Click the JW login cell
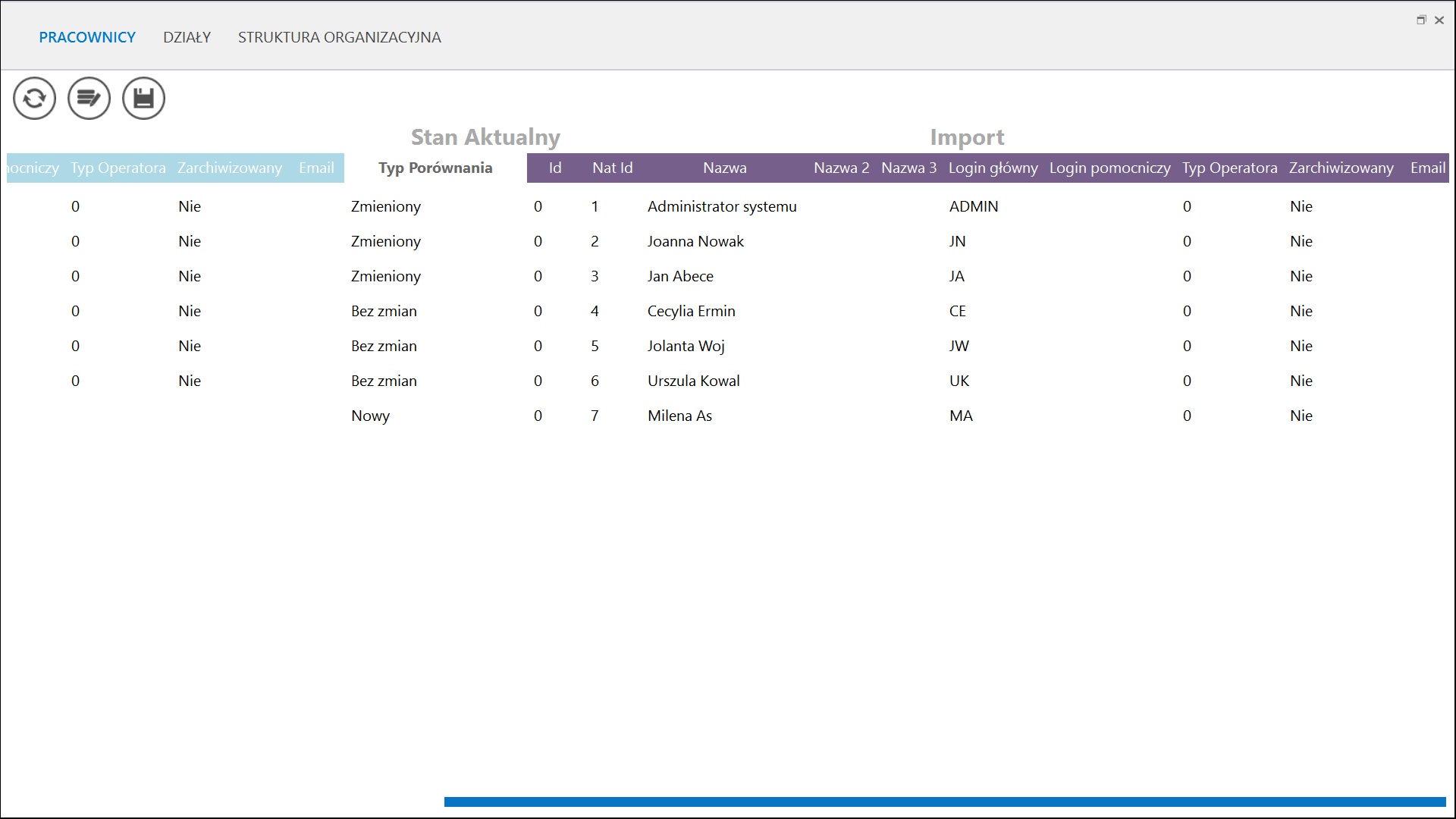This screenshot has width=1456, height=819. tap(959, 346)
